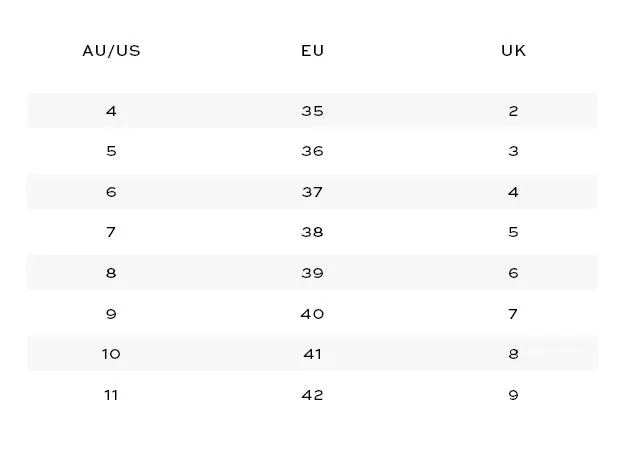Select the AU/US size 6 cell
The image size is (626, 463).
pyautogui.click(x=111, y=192)
